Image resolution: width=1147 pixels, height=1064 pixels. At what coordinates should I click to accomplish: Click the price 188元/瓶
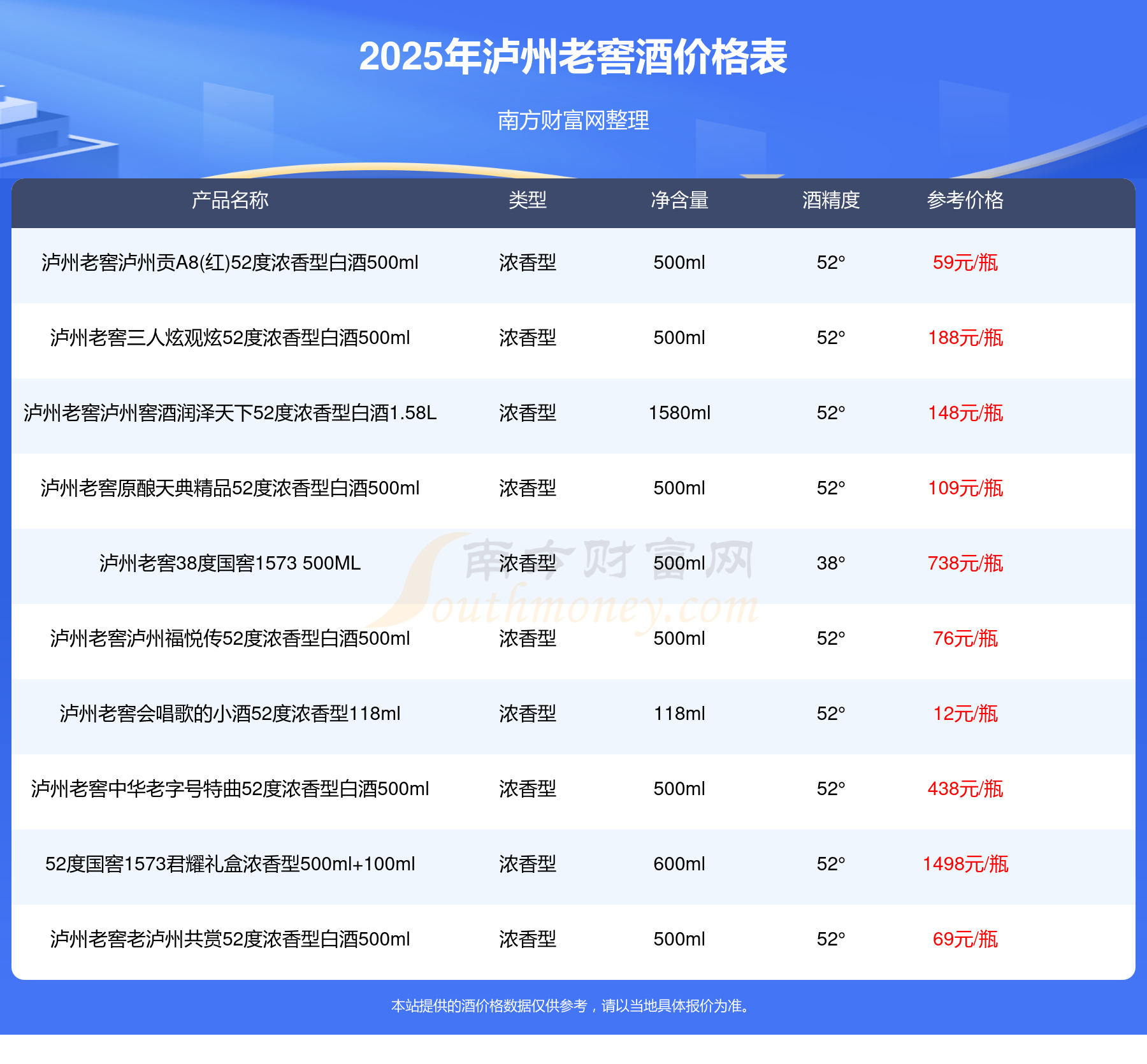click(965, 338)
